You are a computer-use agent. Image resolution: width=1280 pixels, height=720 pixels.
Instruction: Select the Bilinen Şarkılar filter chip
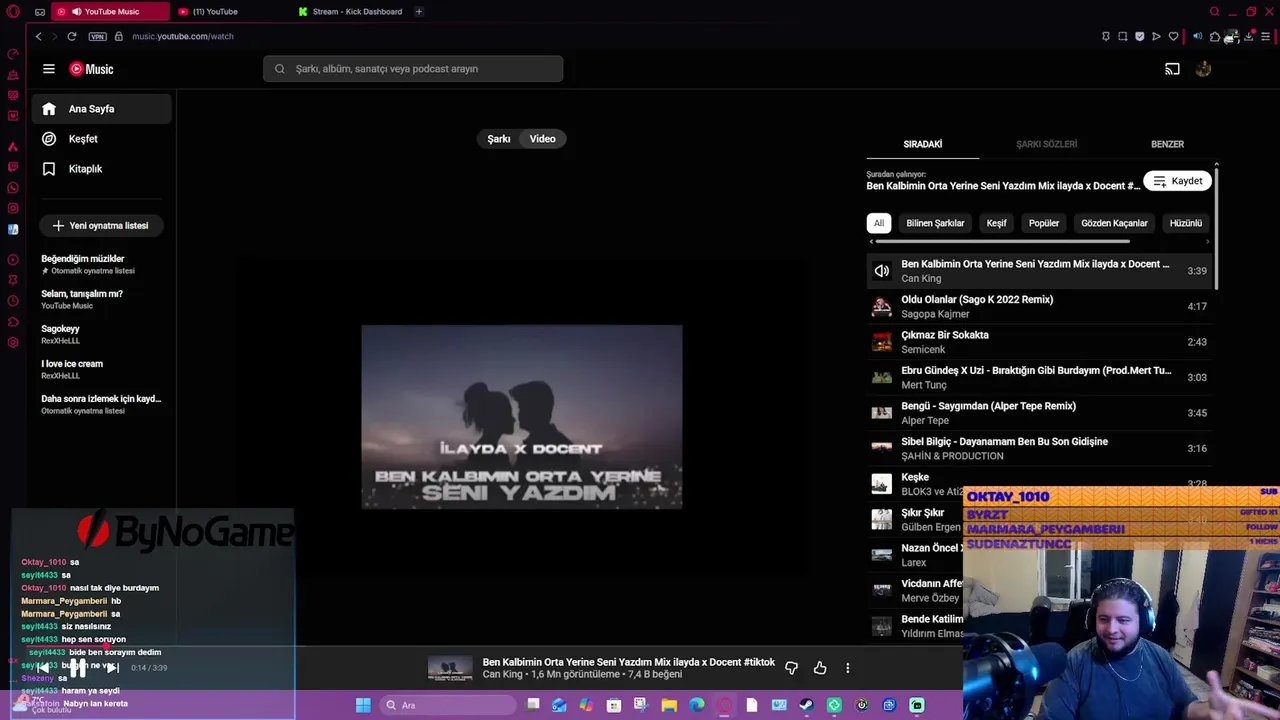click(935, 223)
